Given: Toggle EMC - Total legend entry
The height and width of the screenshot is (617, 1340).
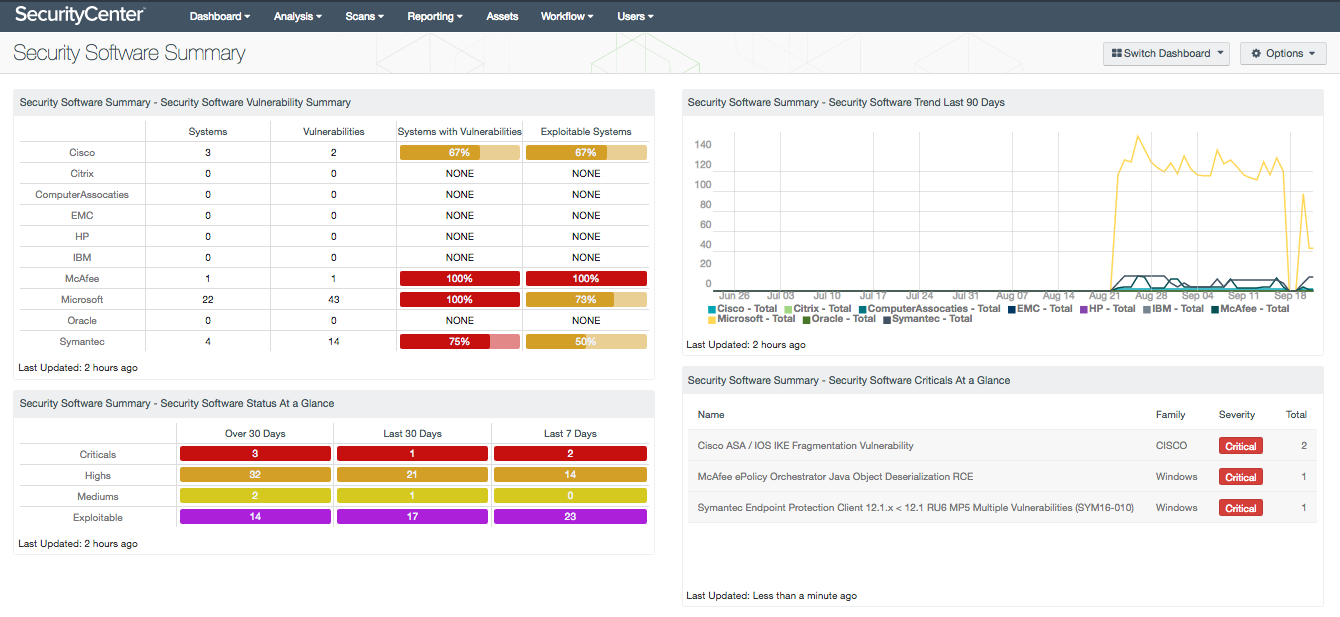Looking at the screenshot, I should (x=1039, y=309).
